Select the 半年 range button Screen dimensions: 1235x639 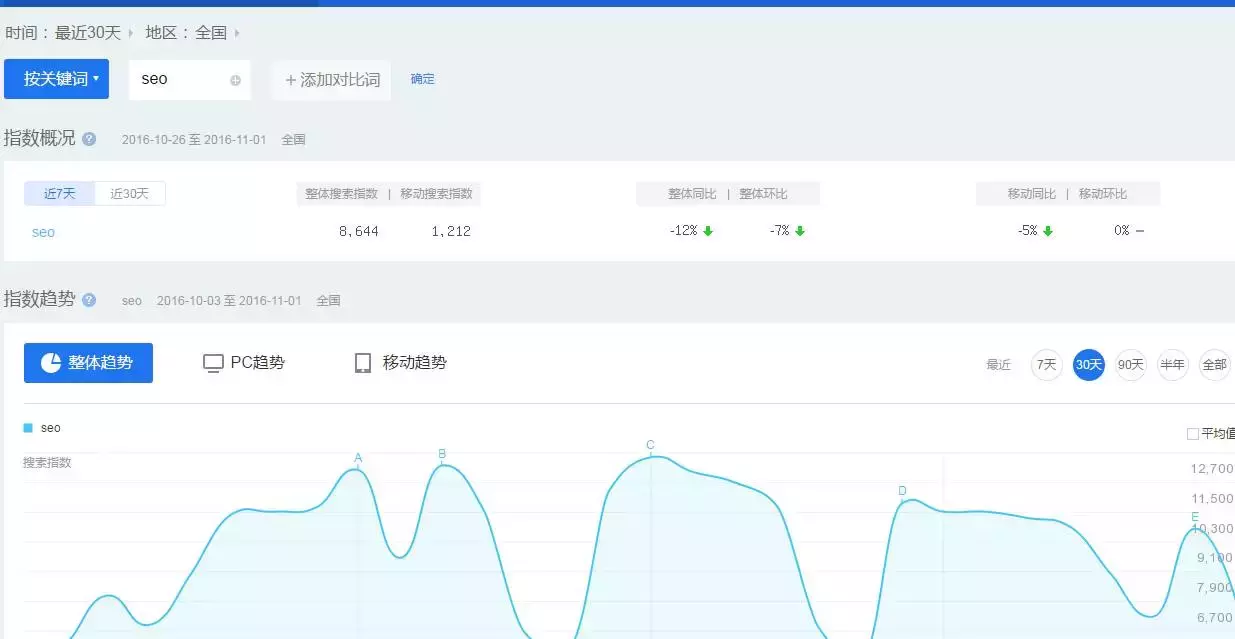click(x=1172, y=365)
